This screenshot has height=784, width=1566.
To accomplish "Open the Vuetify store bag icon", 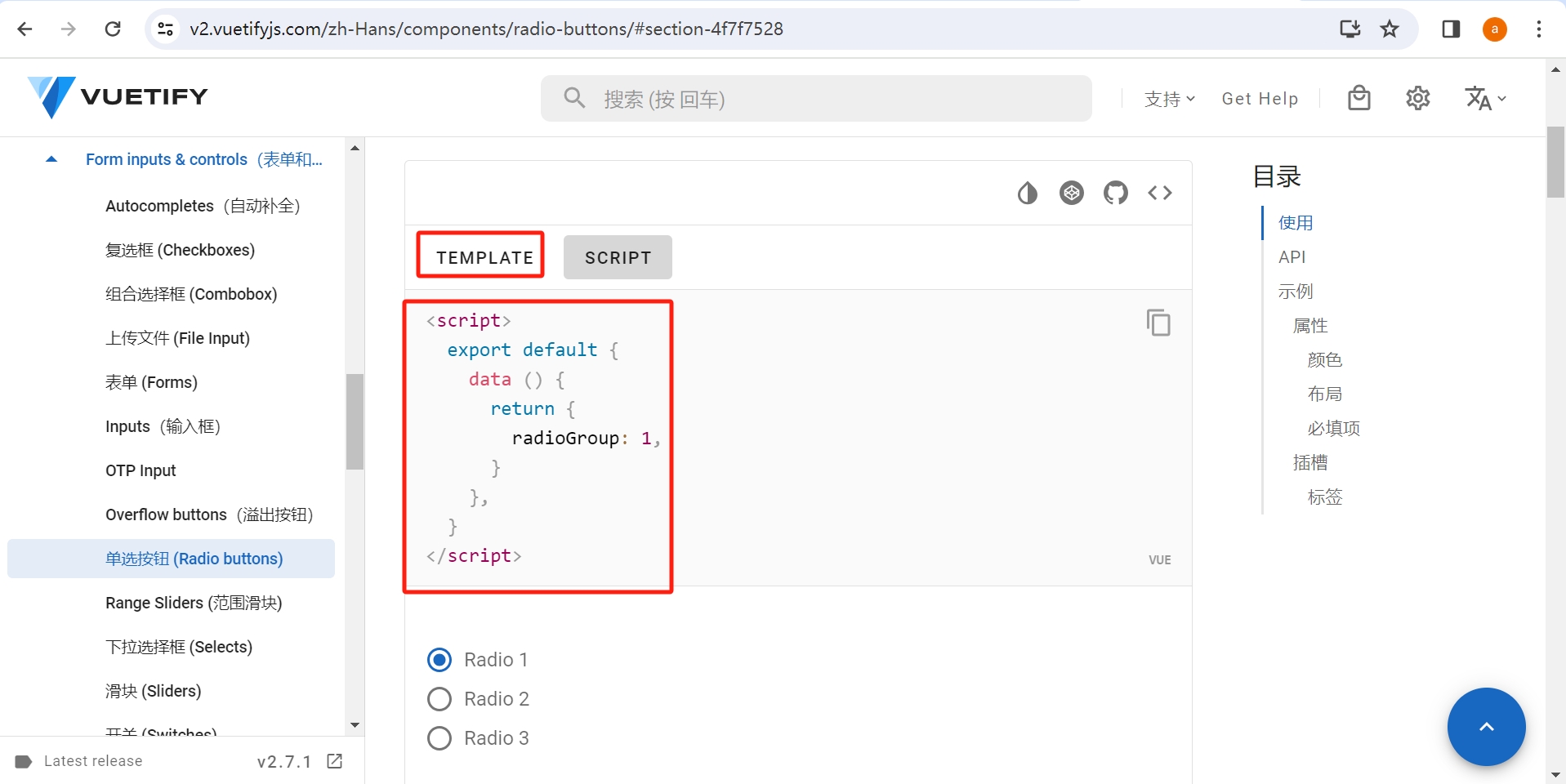I will [x=1359, y=98].
